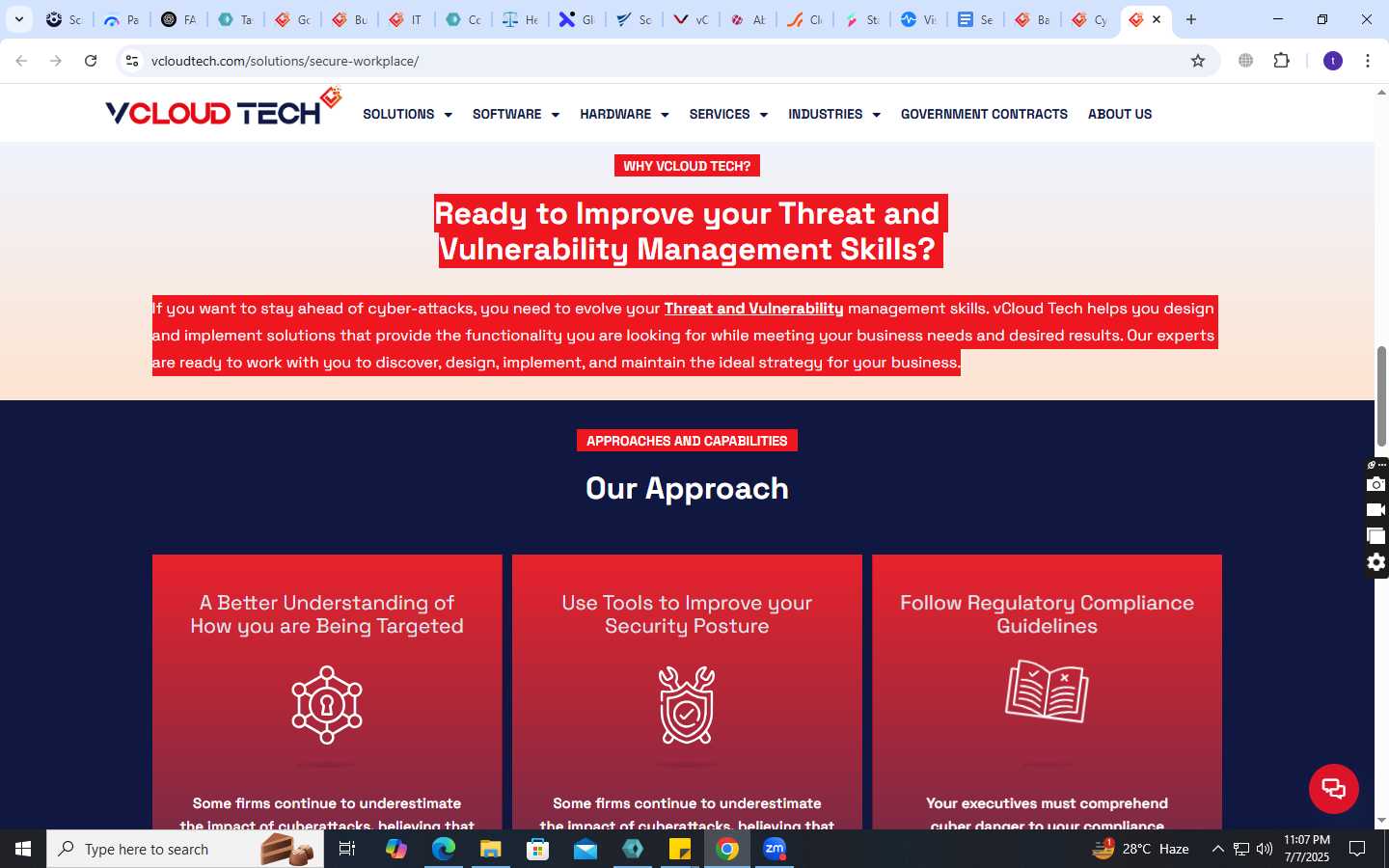Viewport: 1389px width, 868px height.
Task: Click the 'Our Approach' heading
Action: point(687,489)
